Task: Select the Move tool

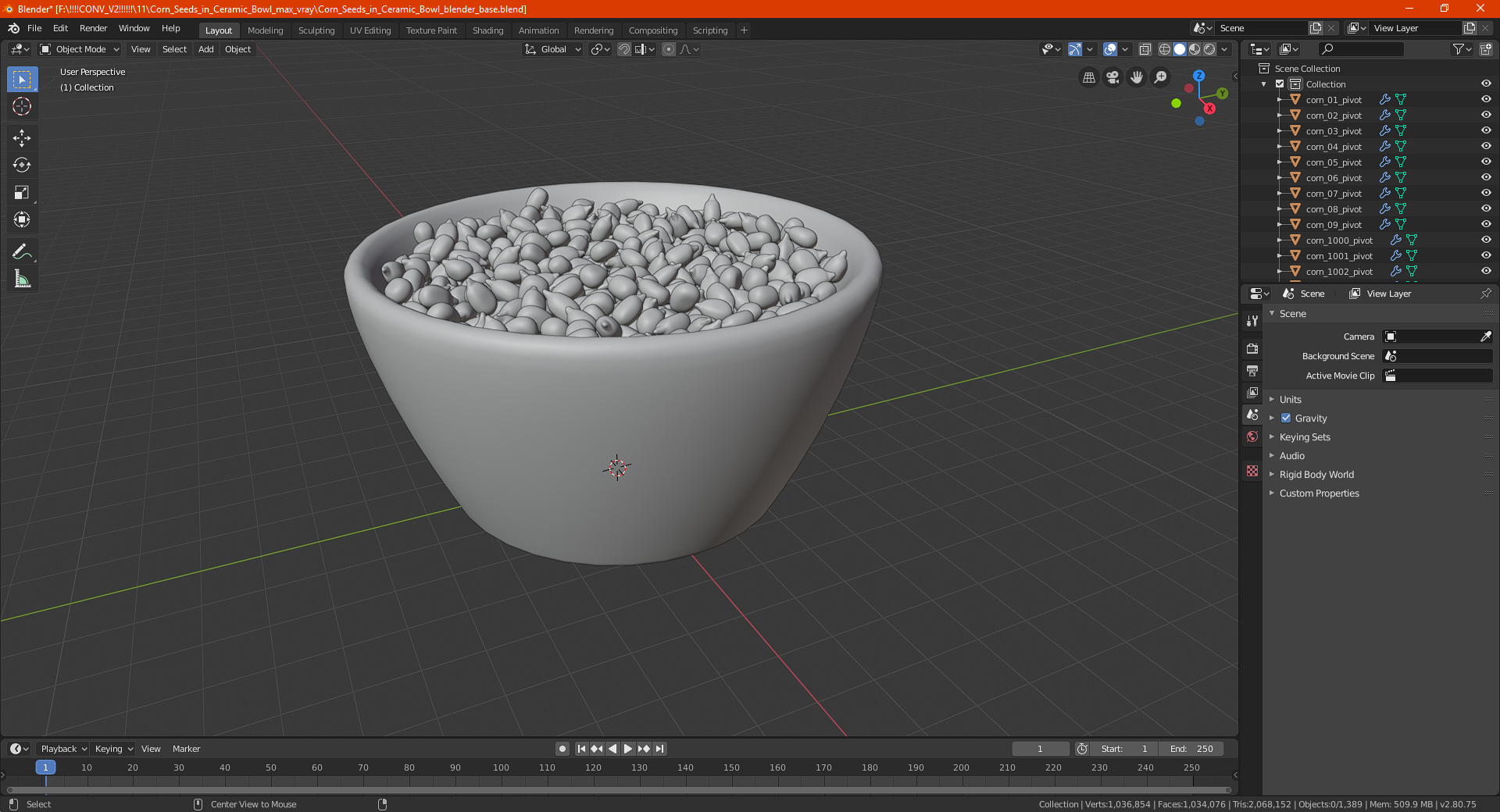Action: point(22,138)
